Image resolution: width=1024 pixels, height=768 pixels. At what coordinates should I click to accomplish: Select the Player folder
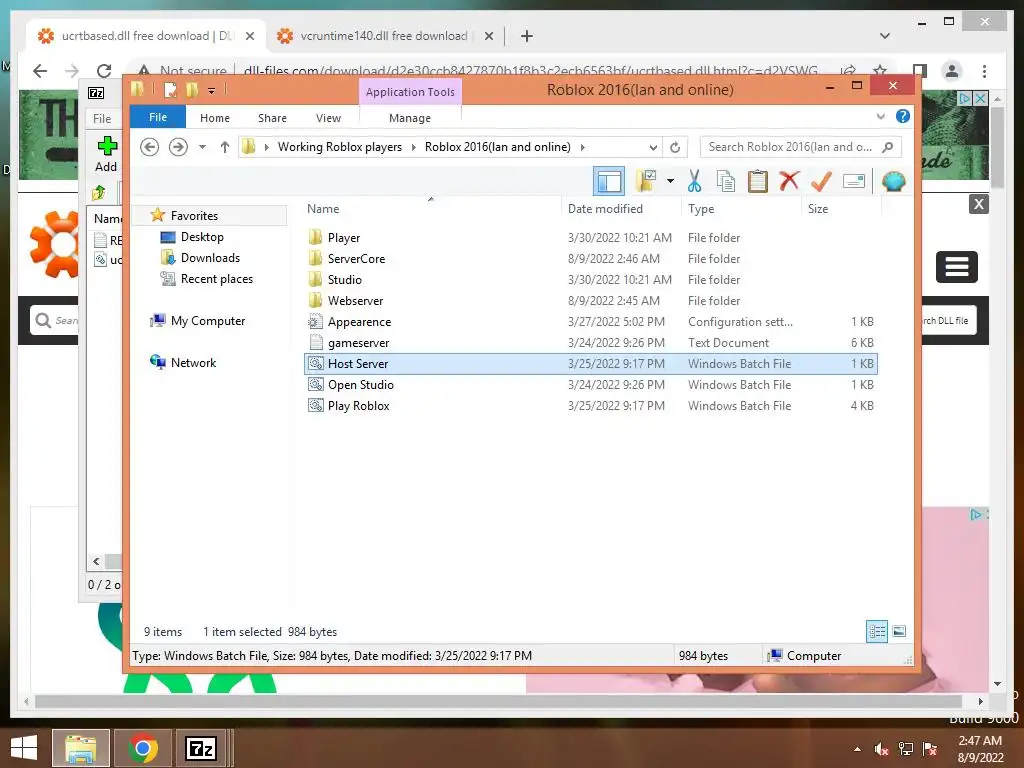(590, 238)
